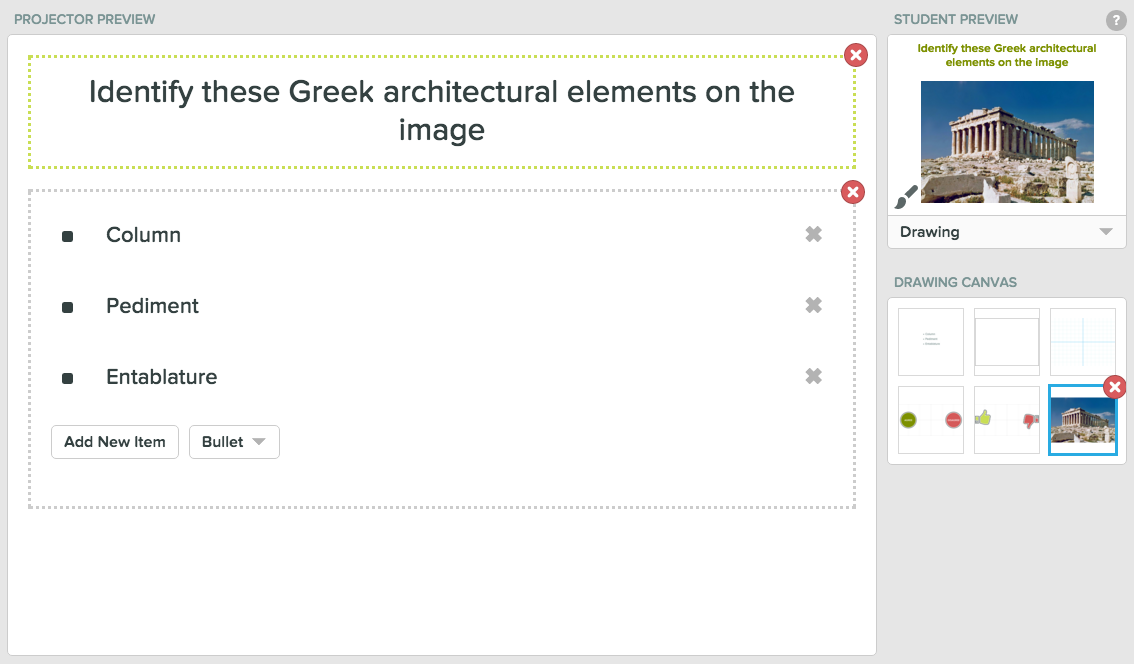Viewport: 1134px width, 664px height.
Task: Delete the Parthenon drawing canvas
Action: 1114,387
